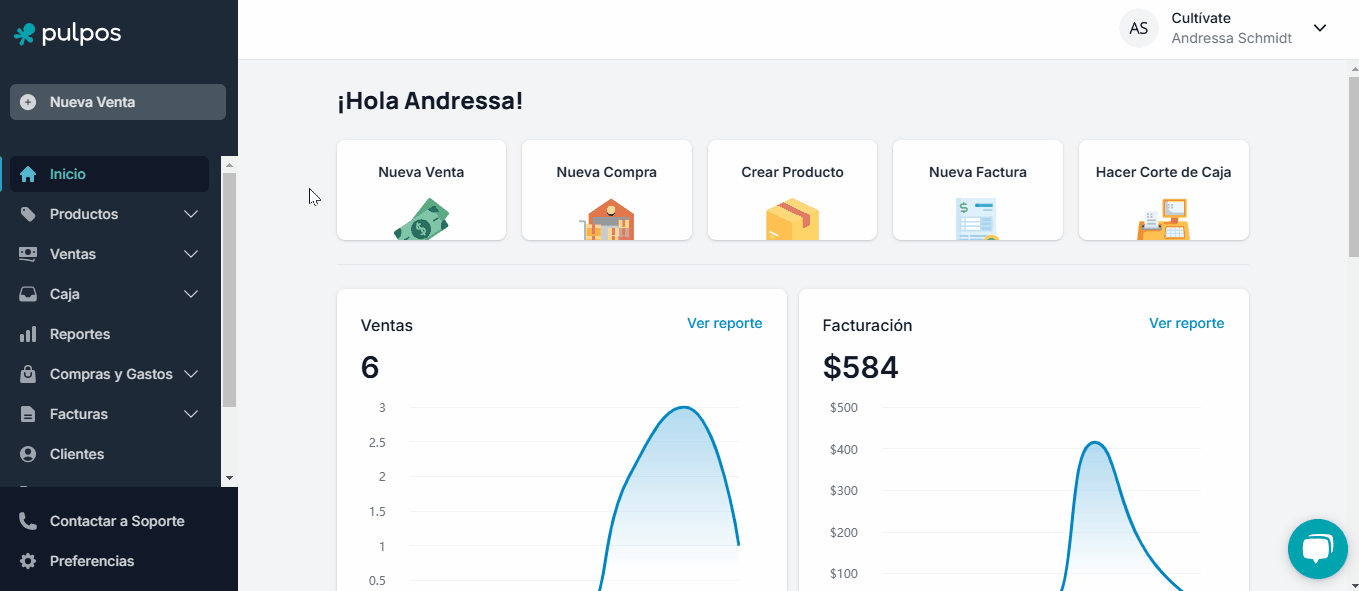
Task: Expand the Ventas submenu chevron
Action: [x=191, y=254]
